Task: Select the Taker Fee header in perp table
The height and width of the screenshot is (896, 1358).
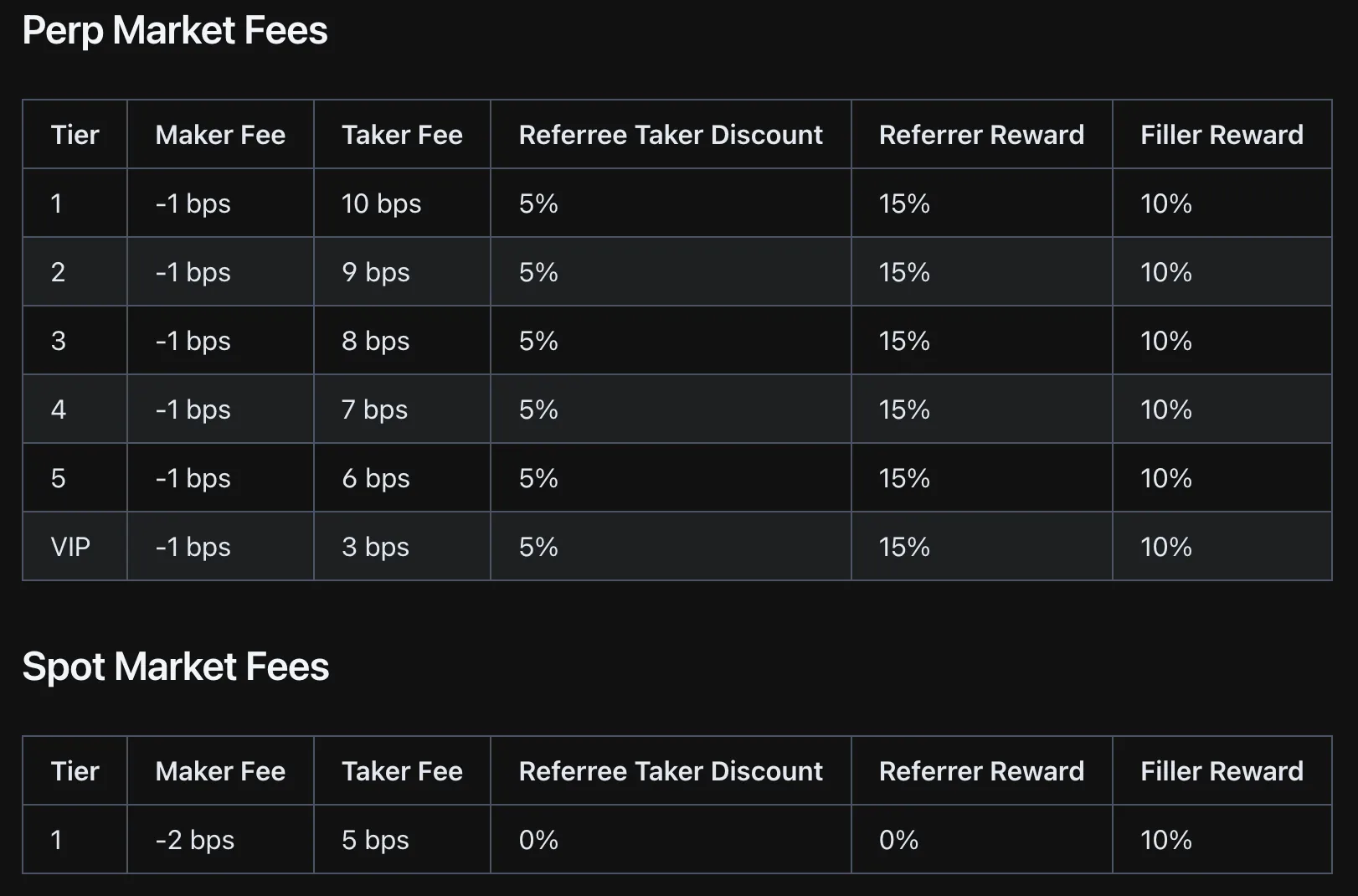Action: coord(402,135)
